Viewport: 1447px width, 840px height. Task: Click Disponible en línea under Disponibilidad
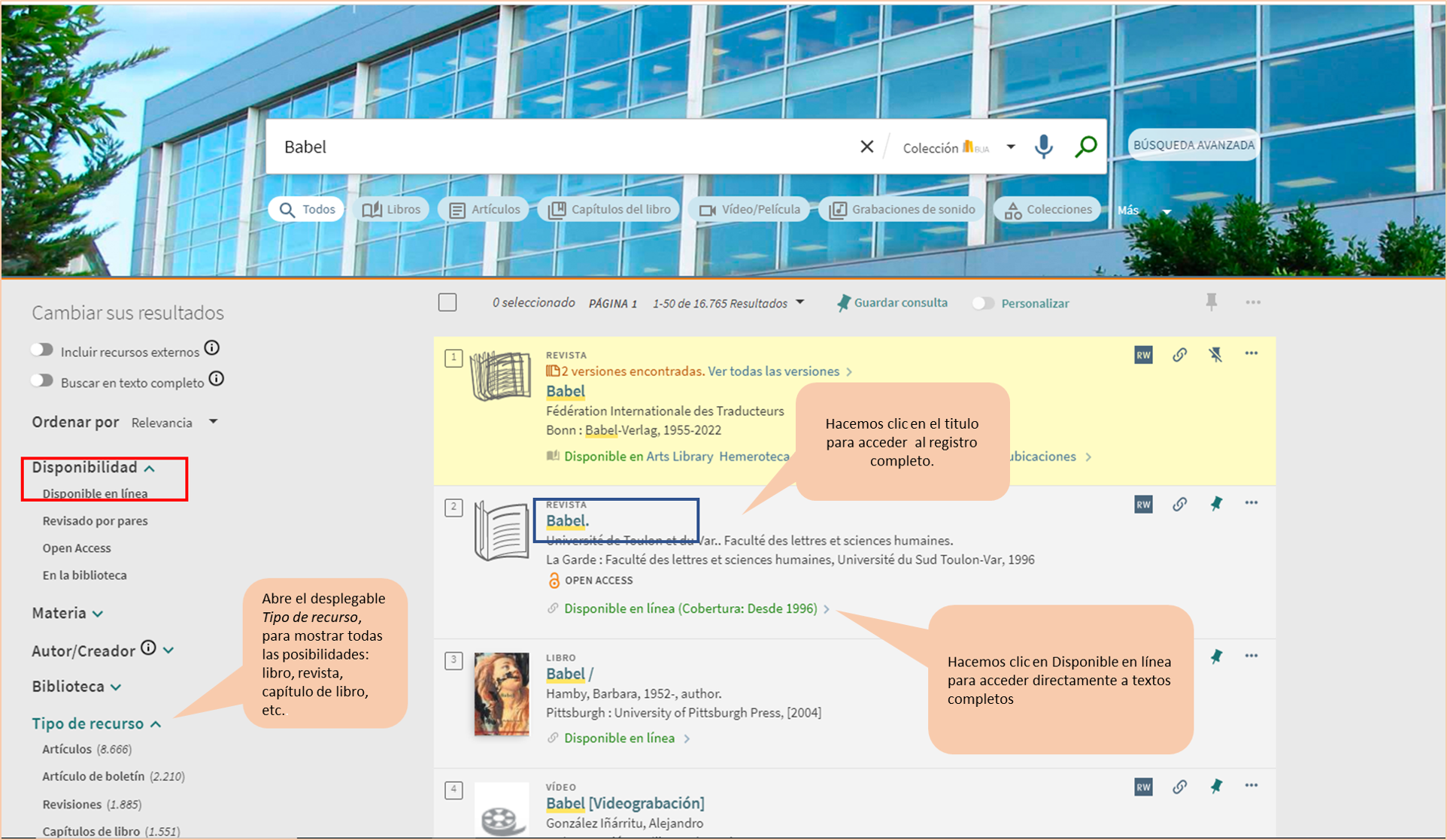point(95,494)
